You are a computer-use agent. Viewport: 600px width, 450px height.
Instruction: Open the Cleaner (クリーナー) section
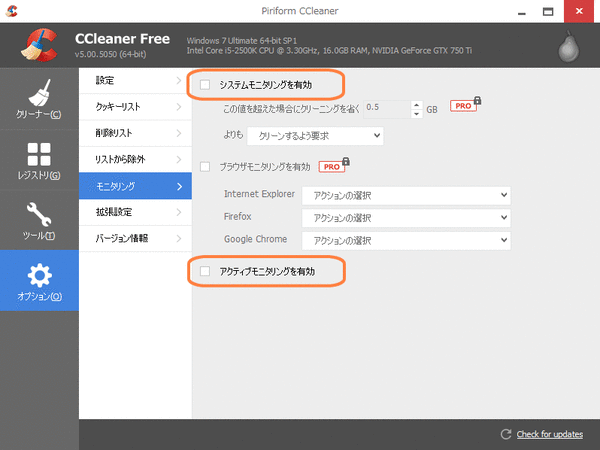click(39, 99)
